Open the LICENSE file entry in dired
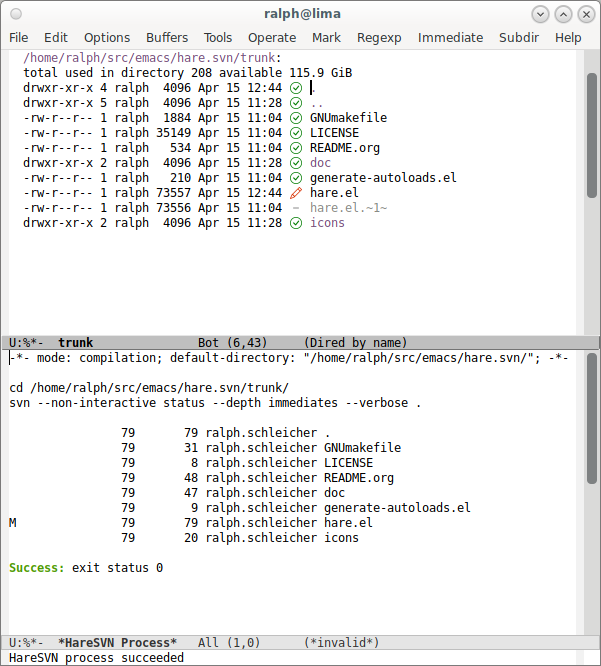This screenshot has width=601, height=666. (334, 133)
